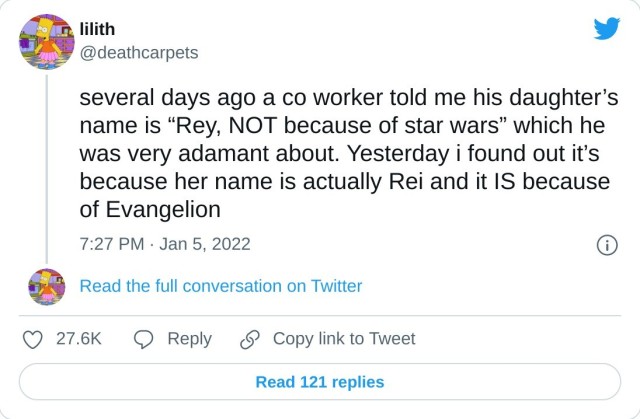
Task: Click the "Jan 5, 2022" date
Action: point(206,244)
